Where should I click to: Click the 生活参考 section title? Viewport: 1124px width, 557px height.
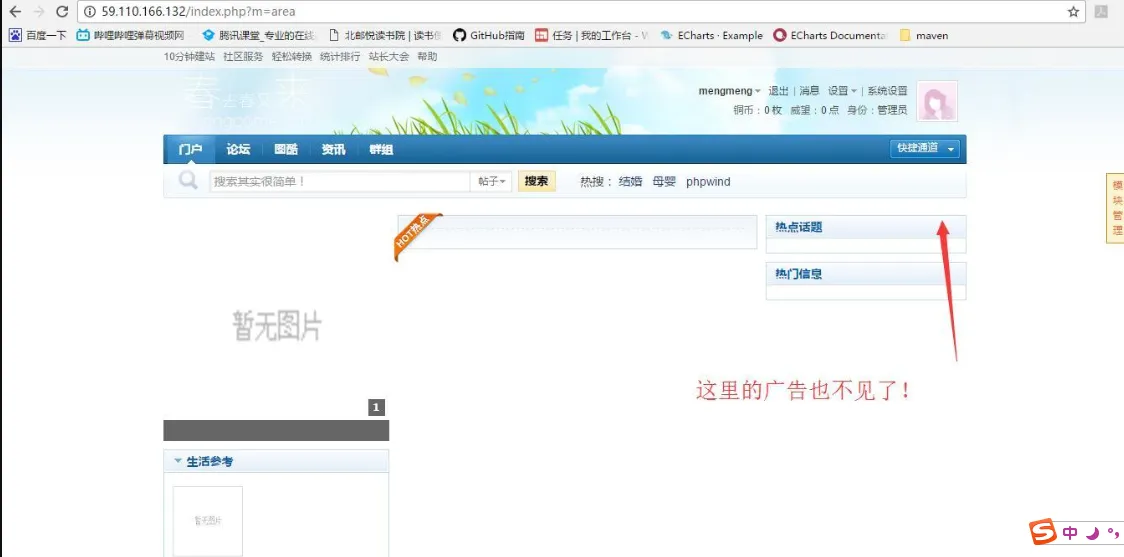pyautogui.click(x=210, y=462)
